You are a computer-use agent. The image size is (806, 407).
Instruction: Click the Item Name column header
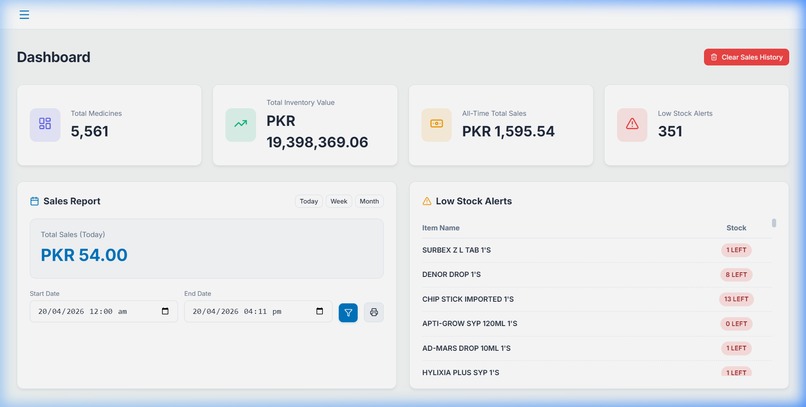[441, 228]
